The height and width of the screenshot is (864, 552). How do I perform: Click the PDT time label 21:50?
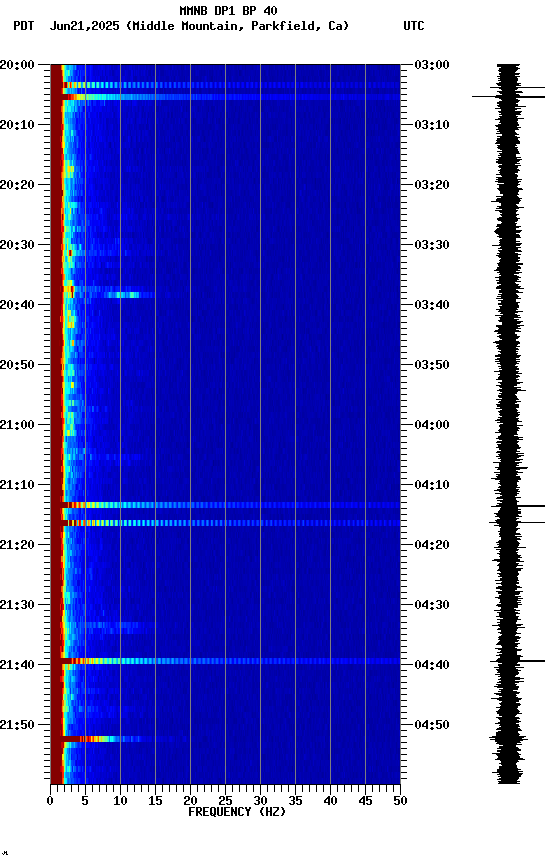(17, 725)
